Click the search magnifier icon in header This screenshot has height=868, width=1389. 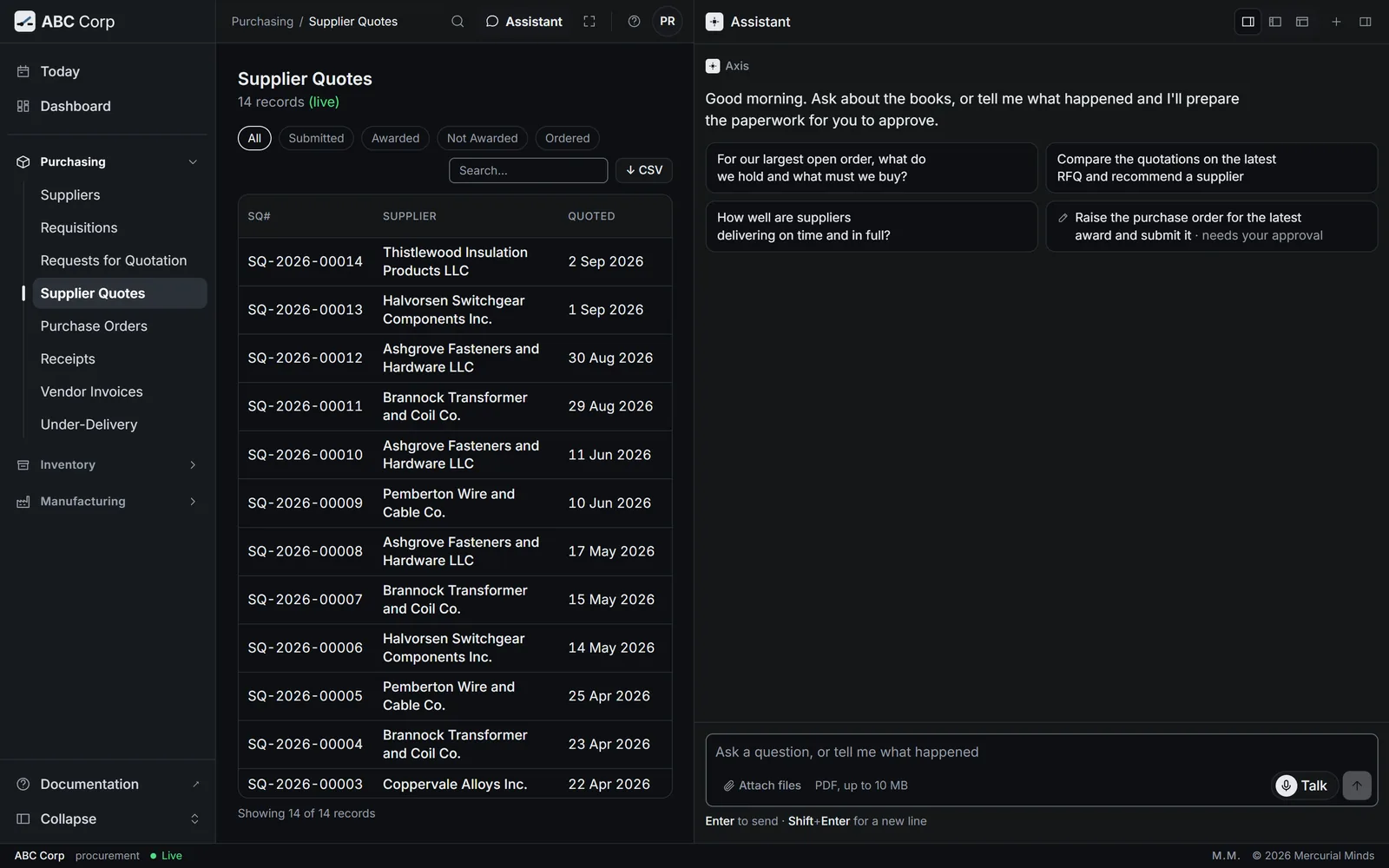coord(458,22)
